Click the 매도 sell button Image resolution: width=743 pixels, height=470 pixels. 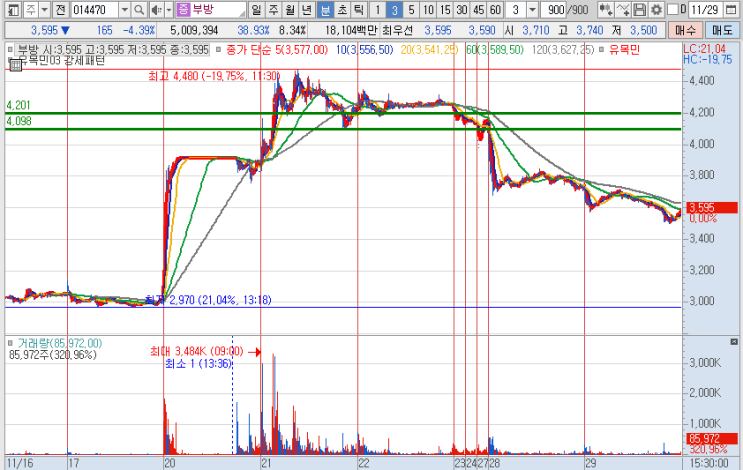point(722,30)
